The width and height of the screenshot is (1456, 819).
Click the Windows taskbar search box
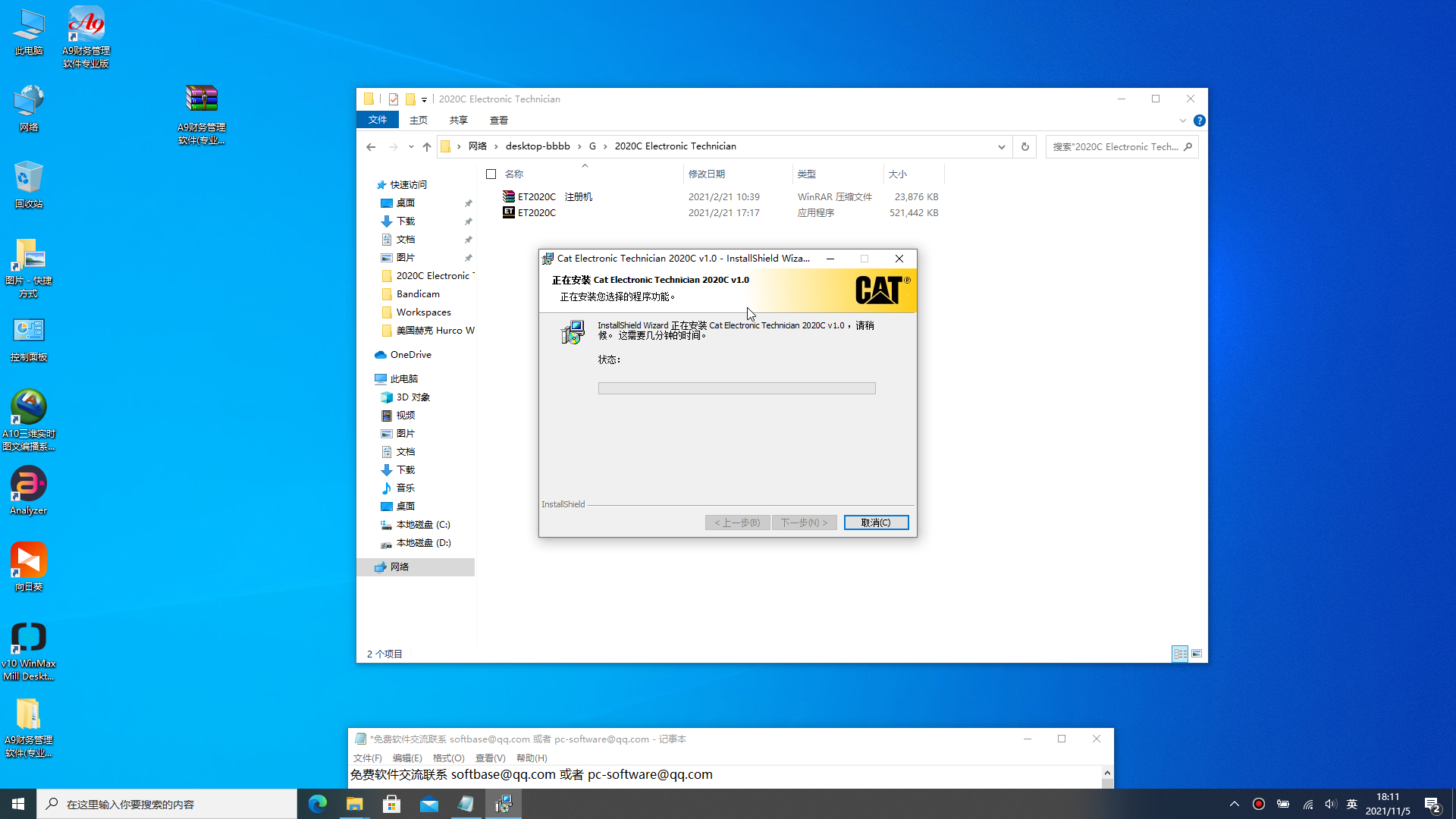point(167,804)
